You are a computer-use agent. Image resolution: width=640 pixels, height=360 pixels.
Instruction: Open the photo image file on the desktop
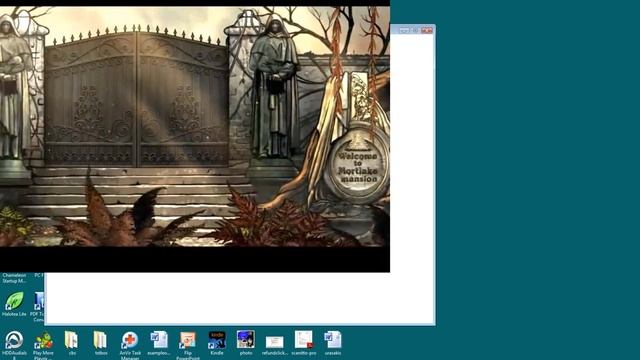(246, 343)
